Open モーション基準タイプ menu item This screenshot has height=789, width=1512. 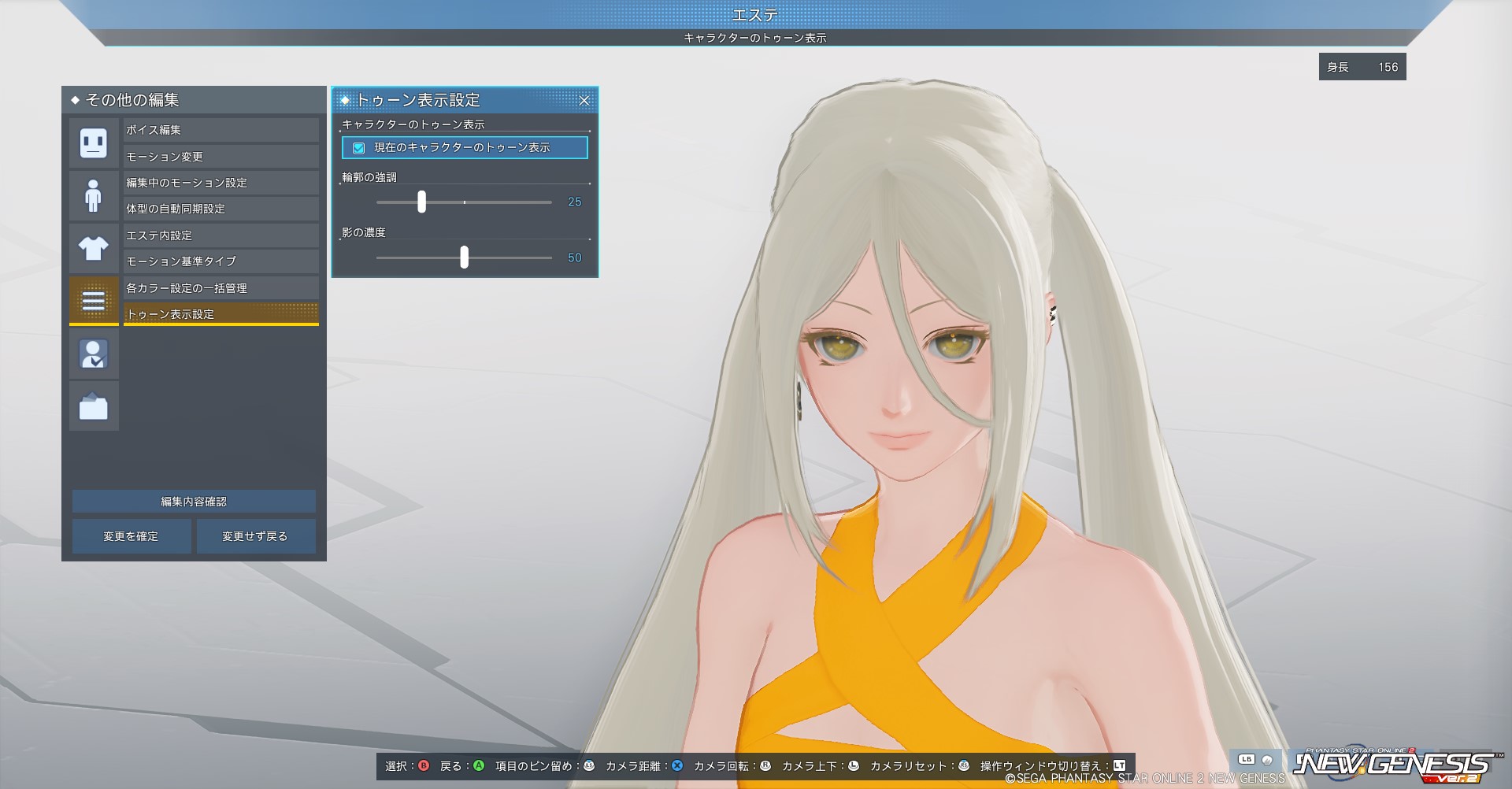click(x=220, y=261)
